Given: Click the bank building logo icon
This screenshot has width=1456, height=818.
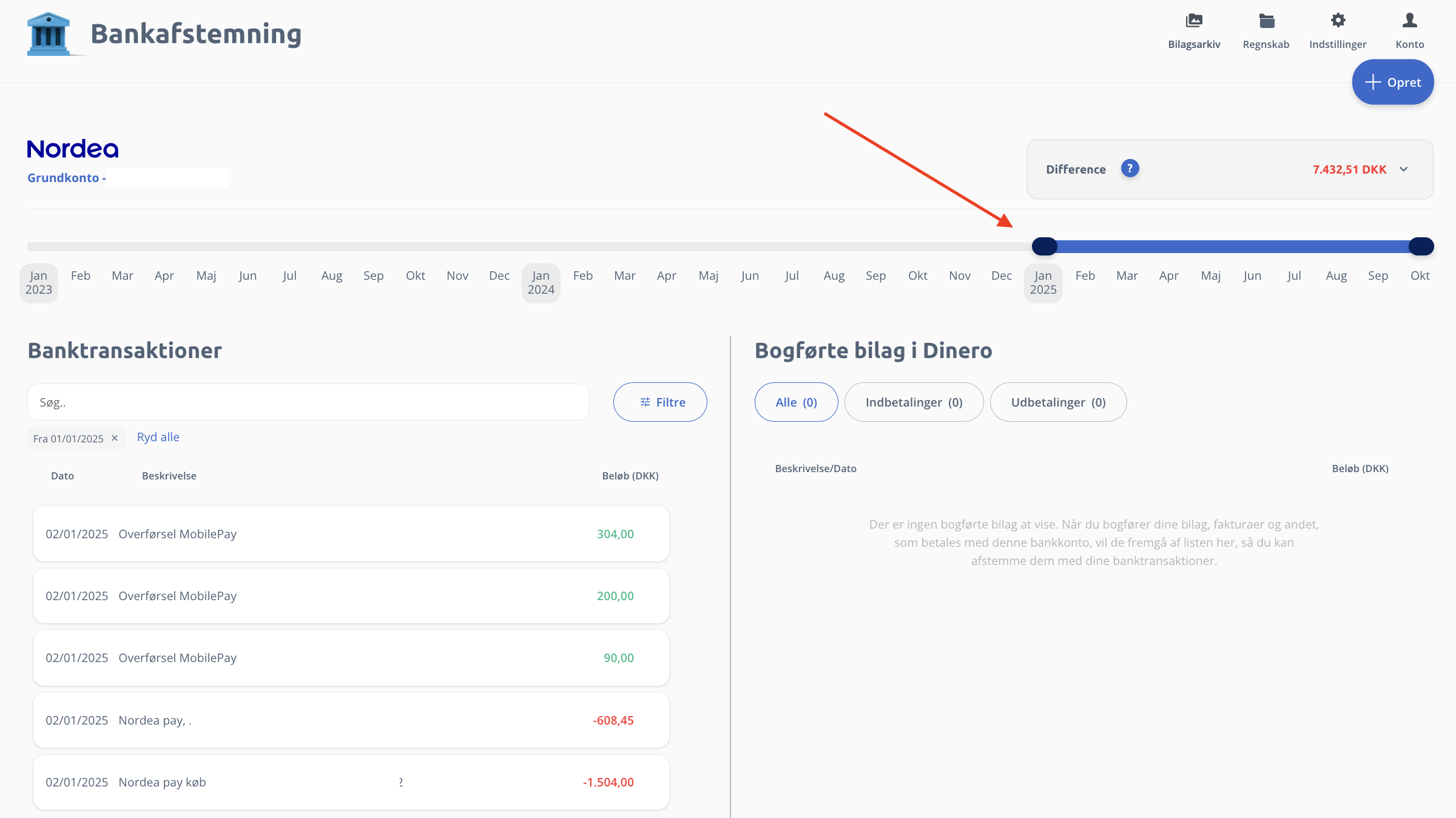Looking at the screenshot, I should pos(49,34).
